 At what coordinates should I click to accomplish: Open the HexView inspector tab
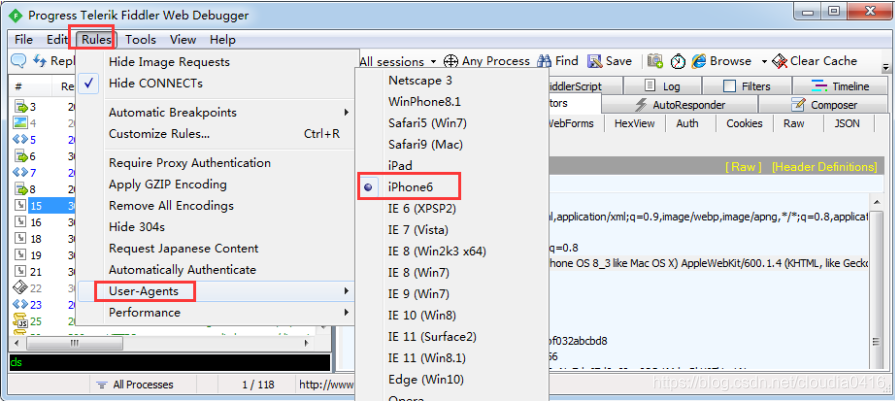click(x=634, y=123)
